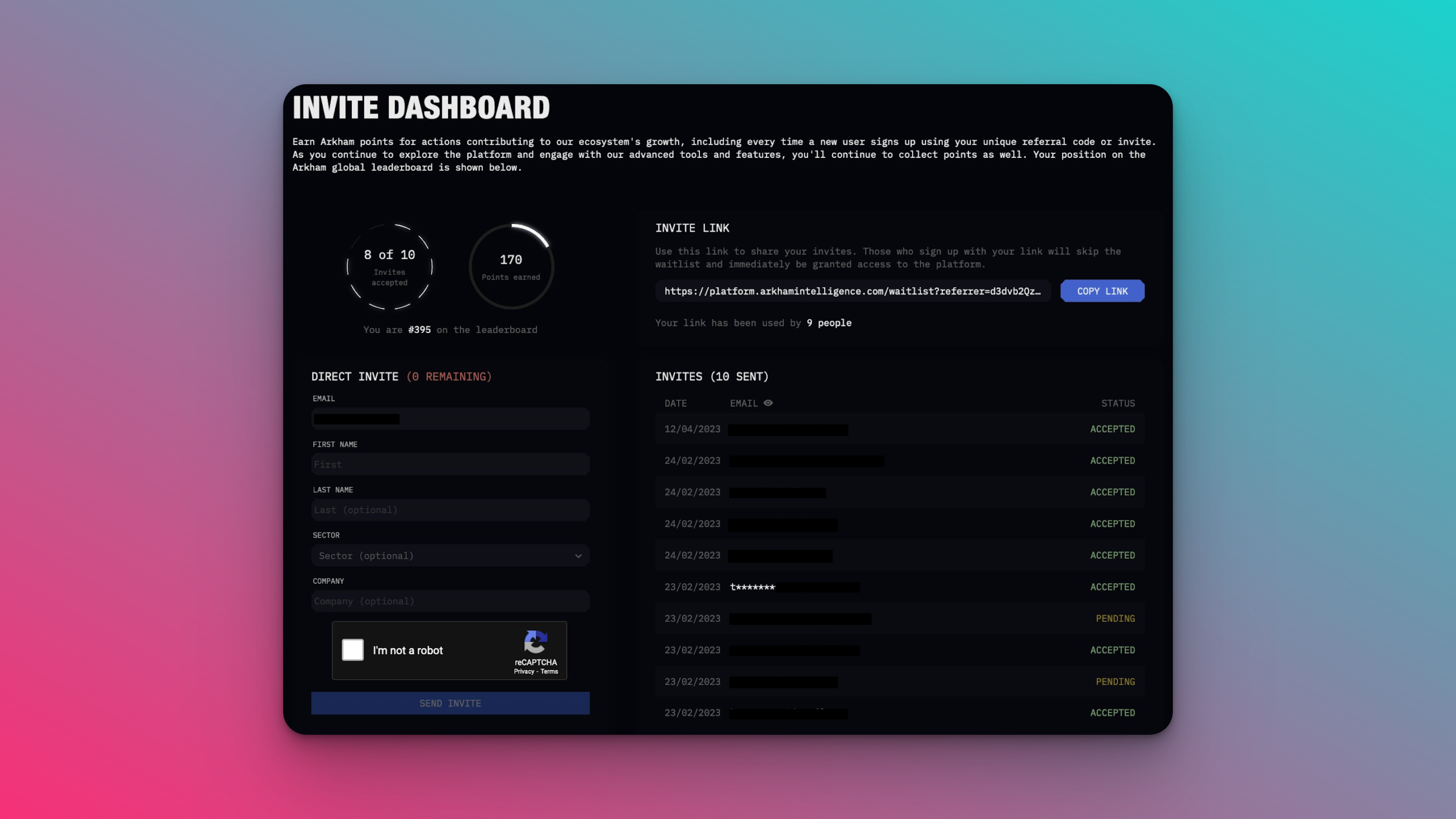Open the reCAPTCHA Privacy link
The height and width of the screenshot is (819, 1456).
tap(523, 671)
